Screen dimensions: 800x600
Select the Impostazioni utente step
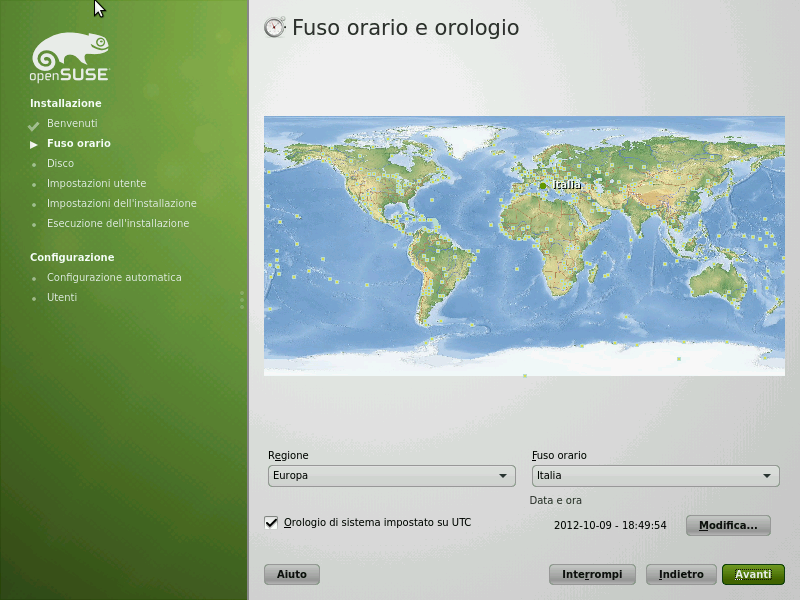(96, 183)
